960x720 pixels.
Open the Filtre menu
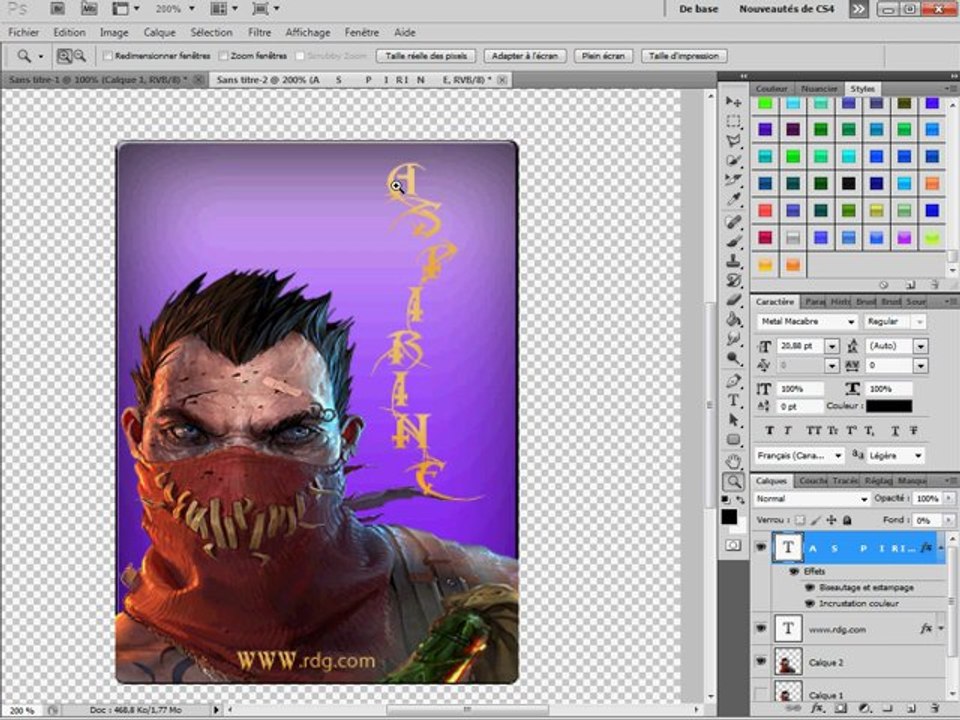click(x=259, y=32)
